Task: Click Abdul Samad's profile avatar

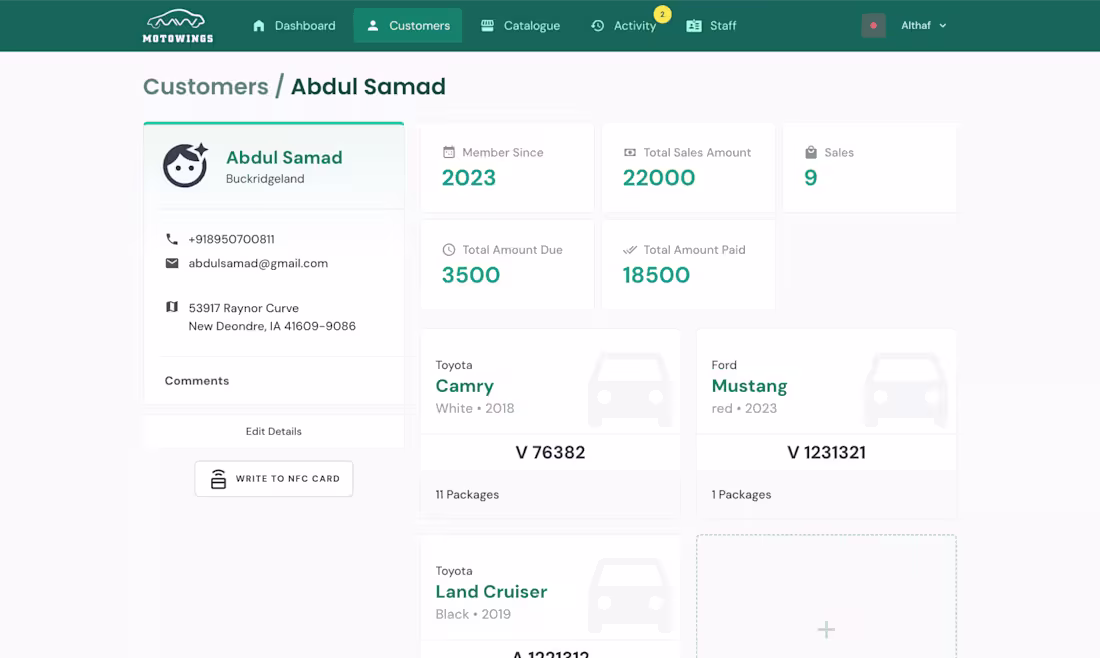Action: coord(185,166)
